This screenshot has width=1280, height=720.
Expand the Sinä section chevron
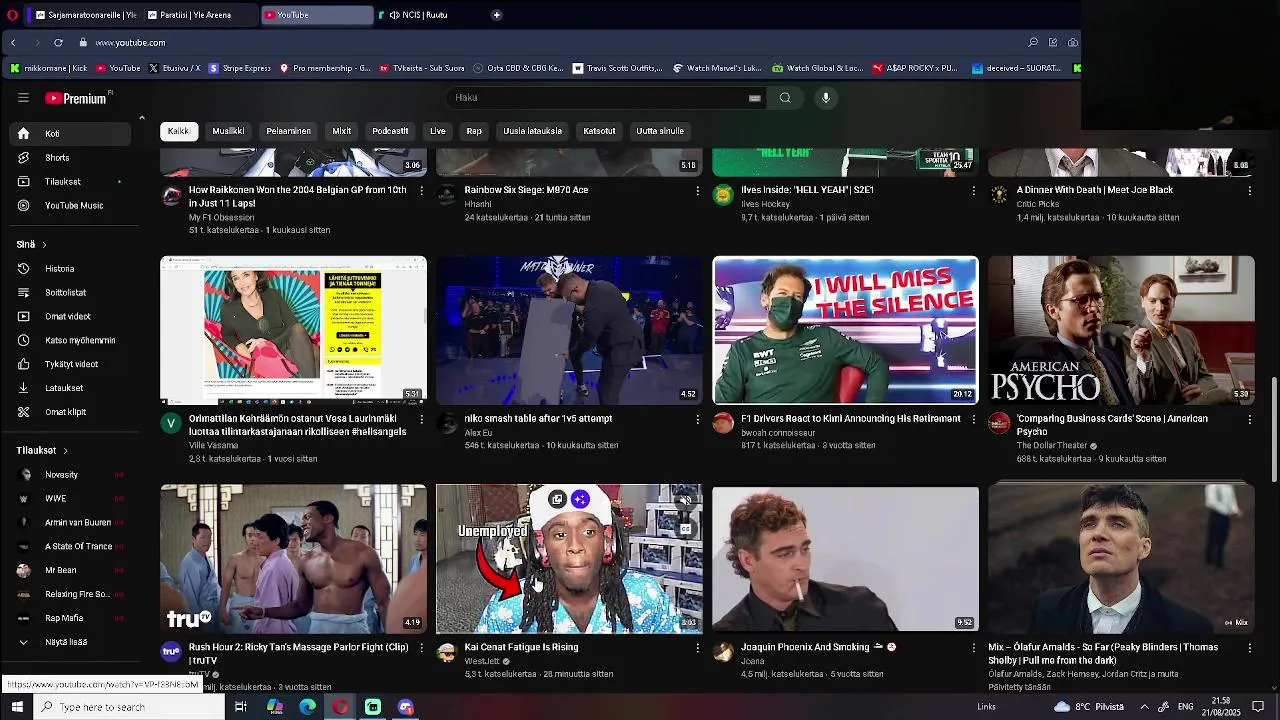[44, 245]
